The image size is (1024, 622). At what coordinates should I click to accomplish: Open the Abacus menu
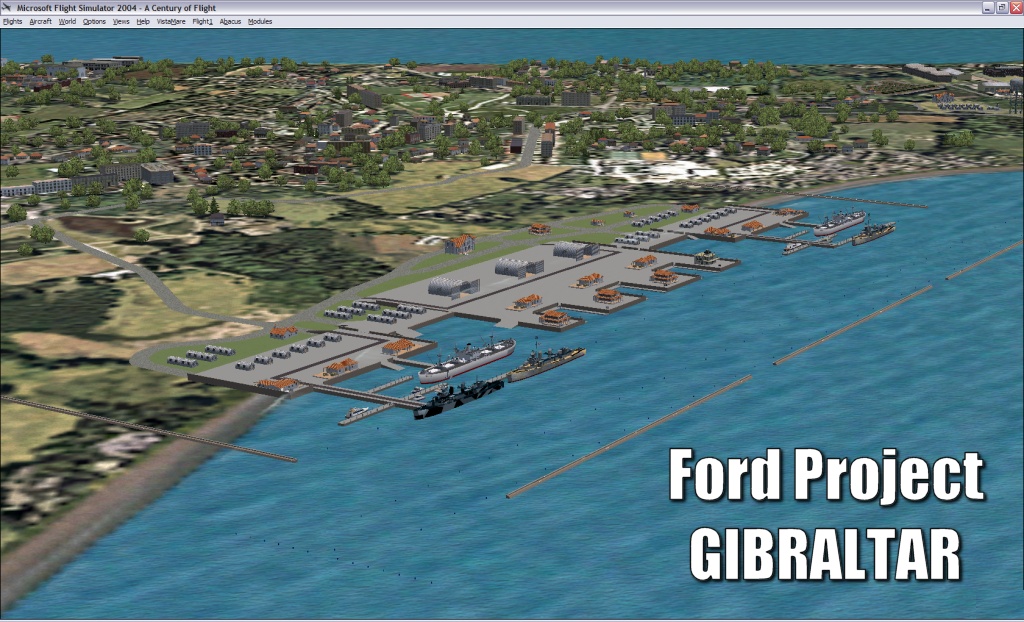point(231,22)
